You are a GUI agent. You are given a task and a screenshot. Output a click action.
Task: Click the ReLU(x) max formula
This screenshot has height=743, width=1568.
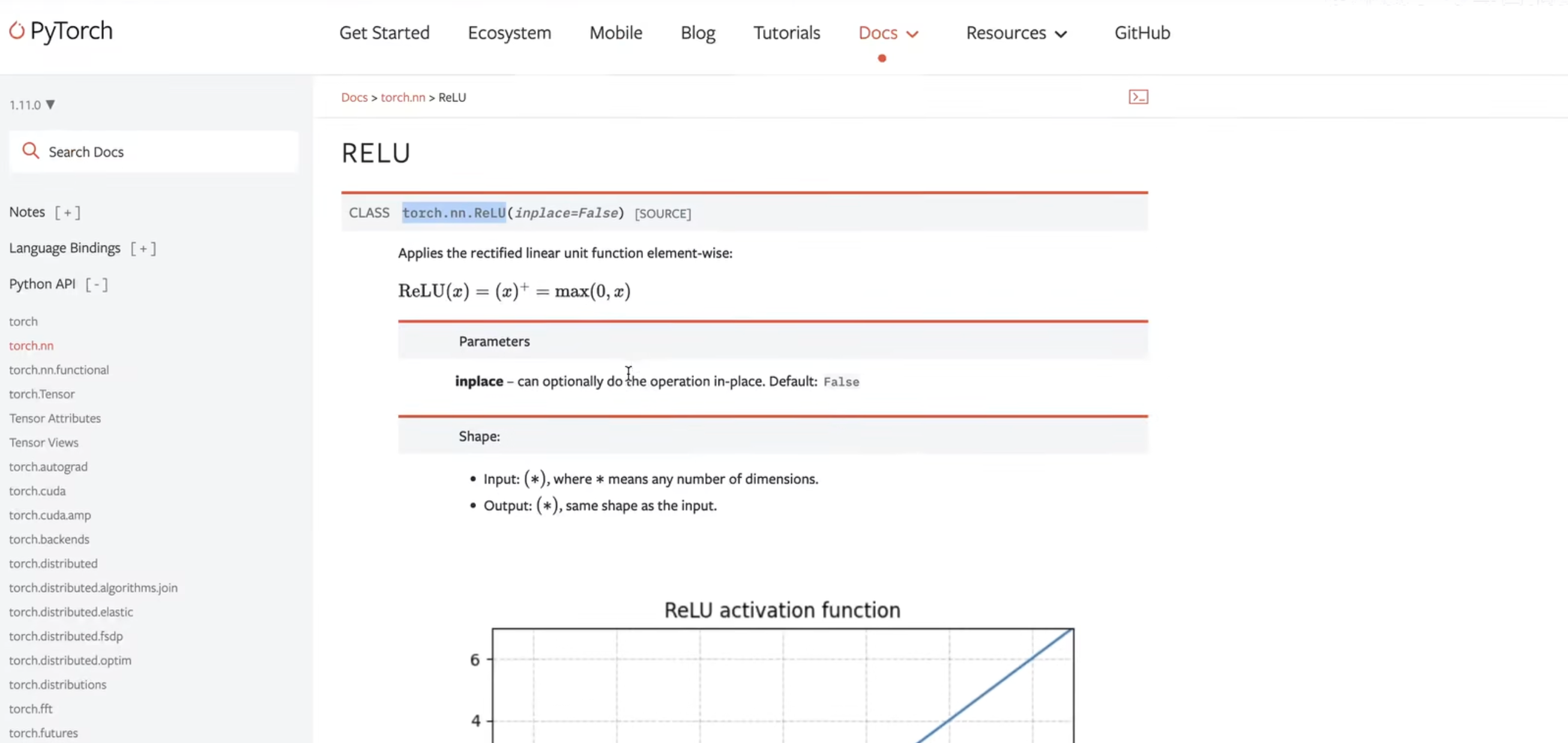514,291
